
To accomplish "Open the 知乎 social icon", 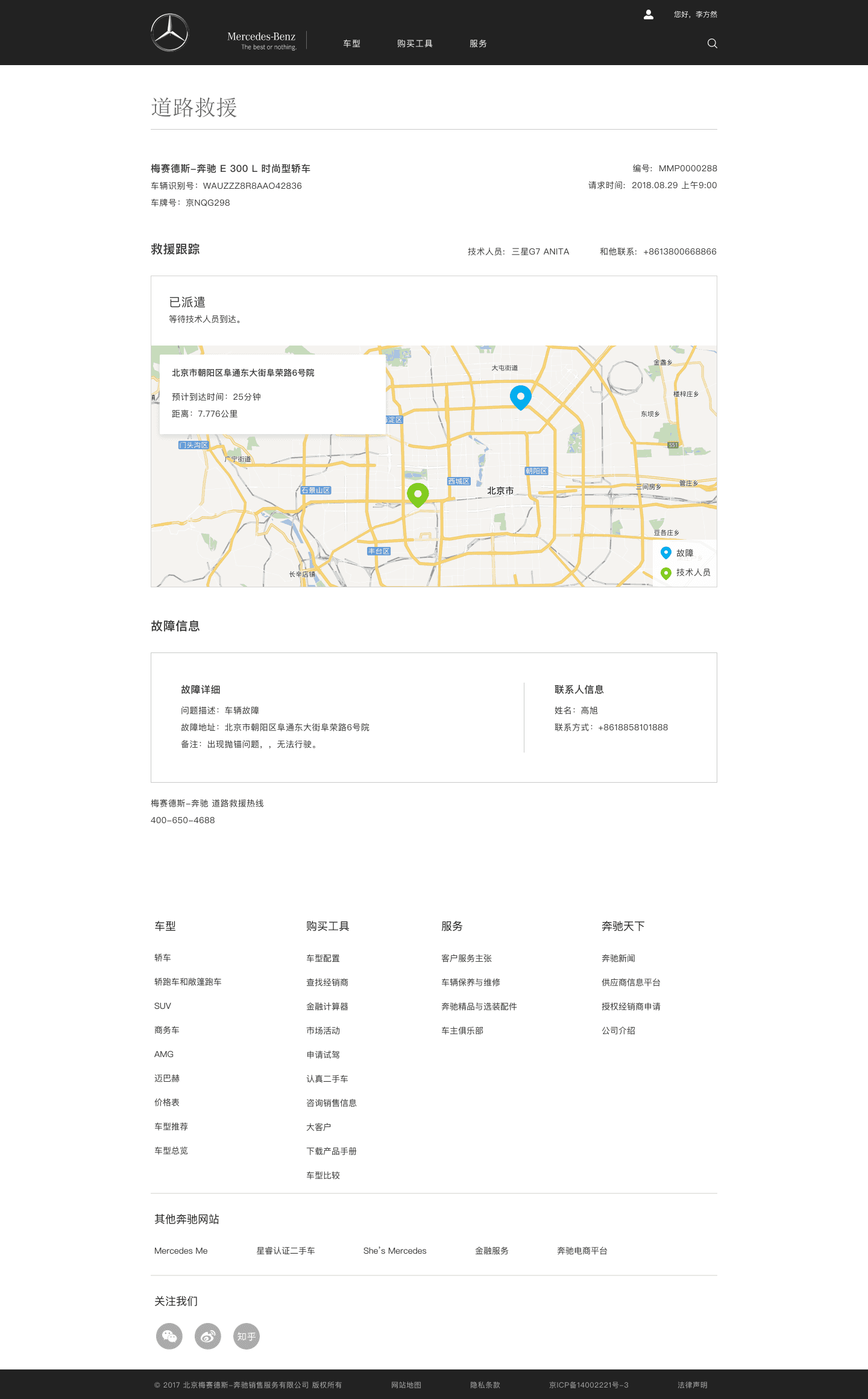I will (x=247, y=1336).
